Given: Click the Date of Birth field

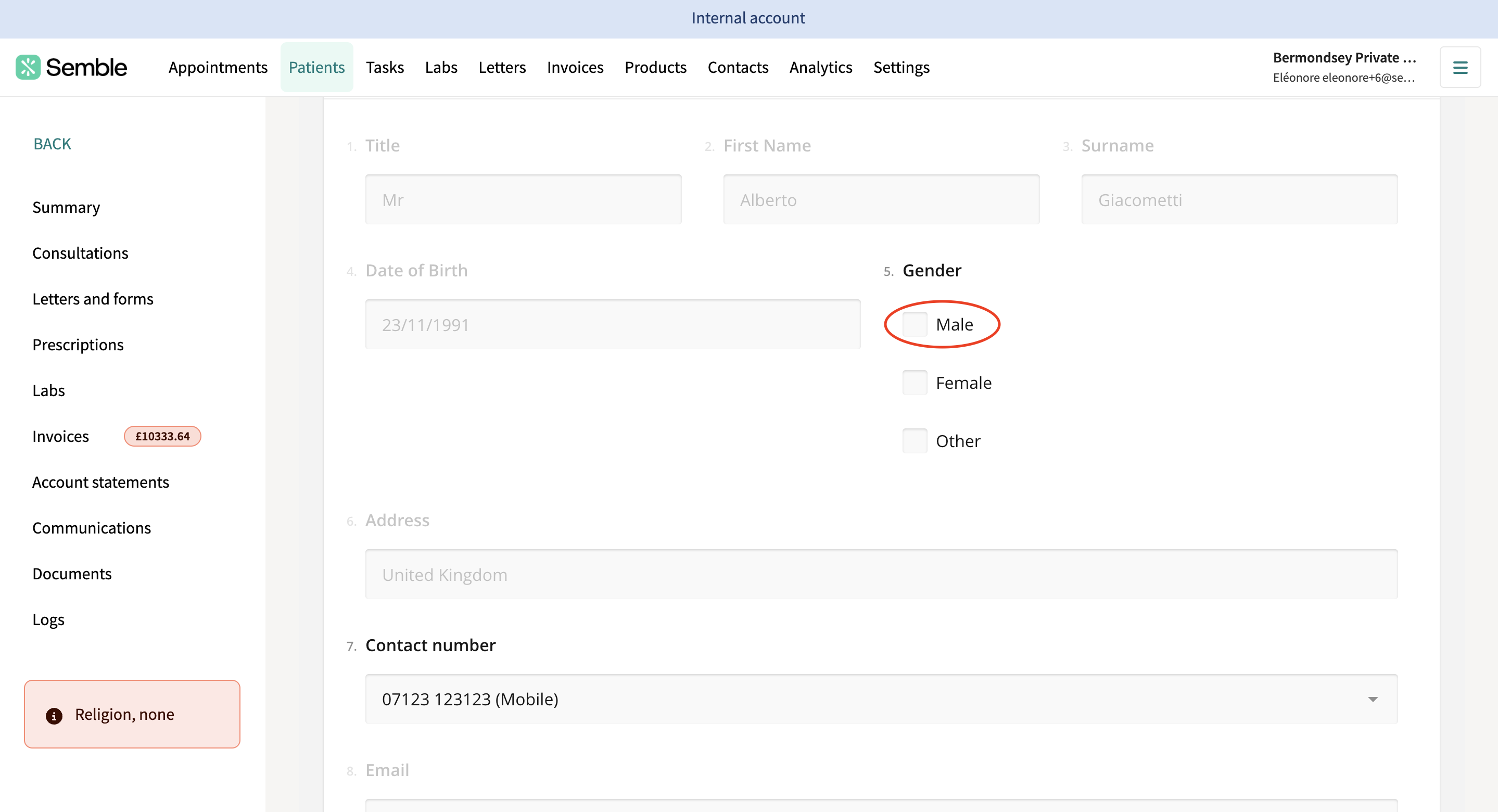Looking at the screenshot, I should point(613,324).
